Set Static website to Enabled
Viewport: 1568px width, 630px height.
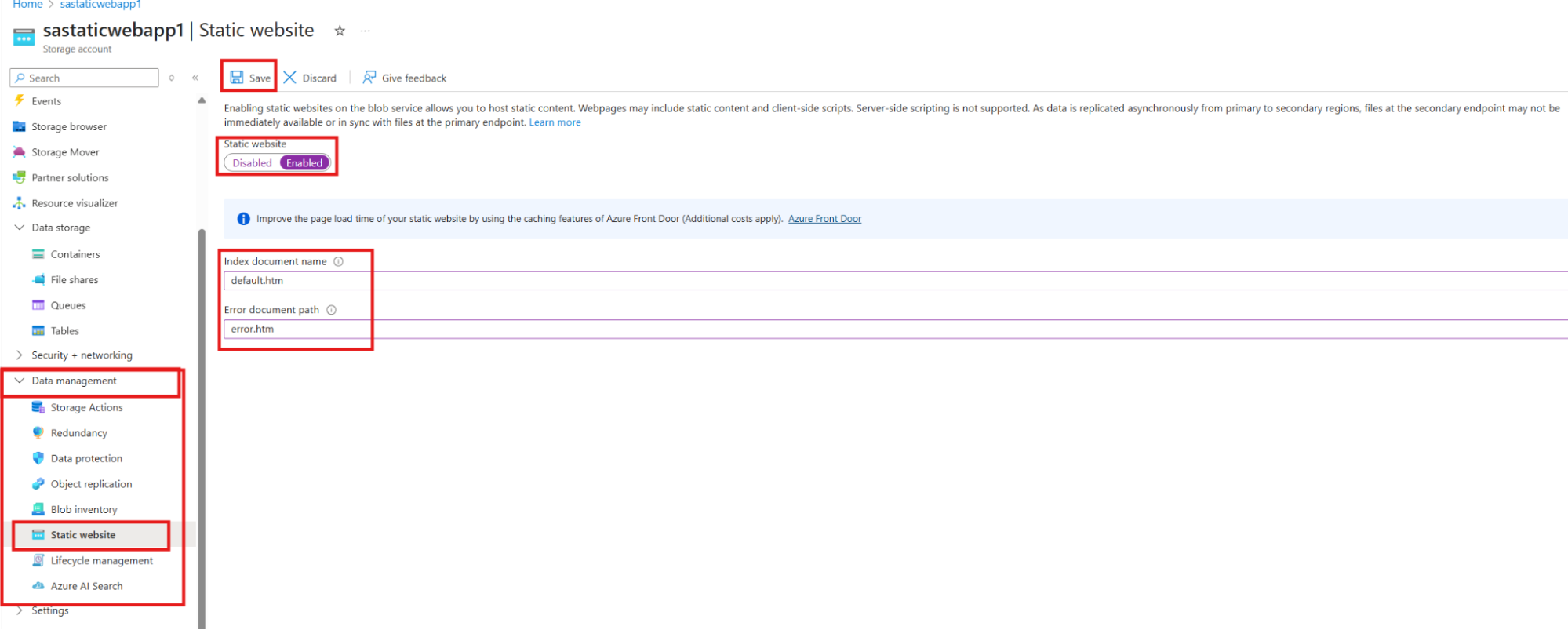(304, 163)
